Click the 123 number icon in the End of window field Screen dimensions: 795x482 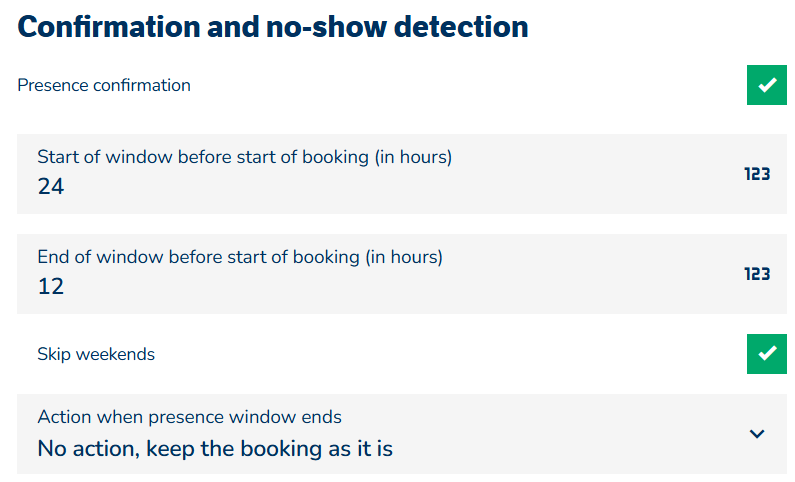(x=757, y=274)
